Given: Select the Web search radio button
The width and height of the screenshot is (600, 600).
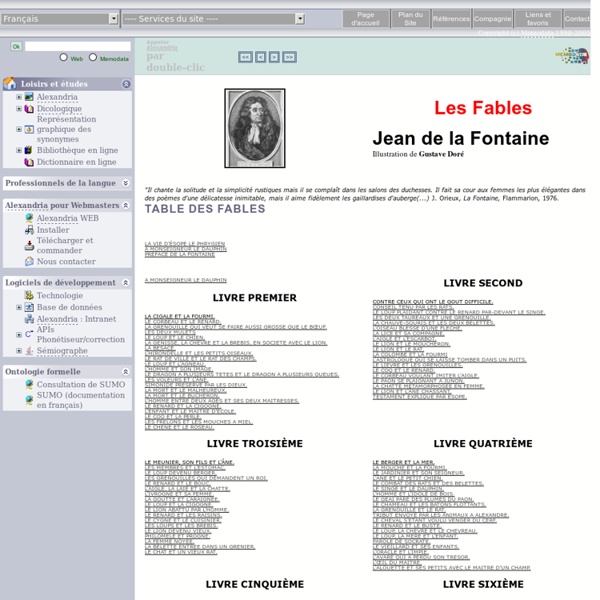Looking at the screenshot, I should 64,57.
